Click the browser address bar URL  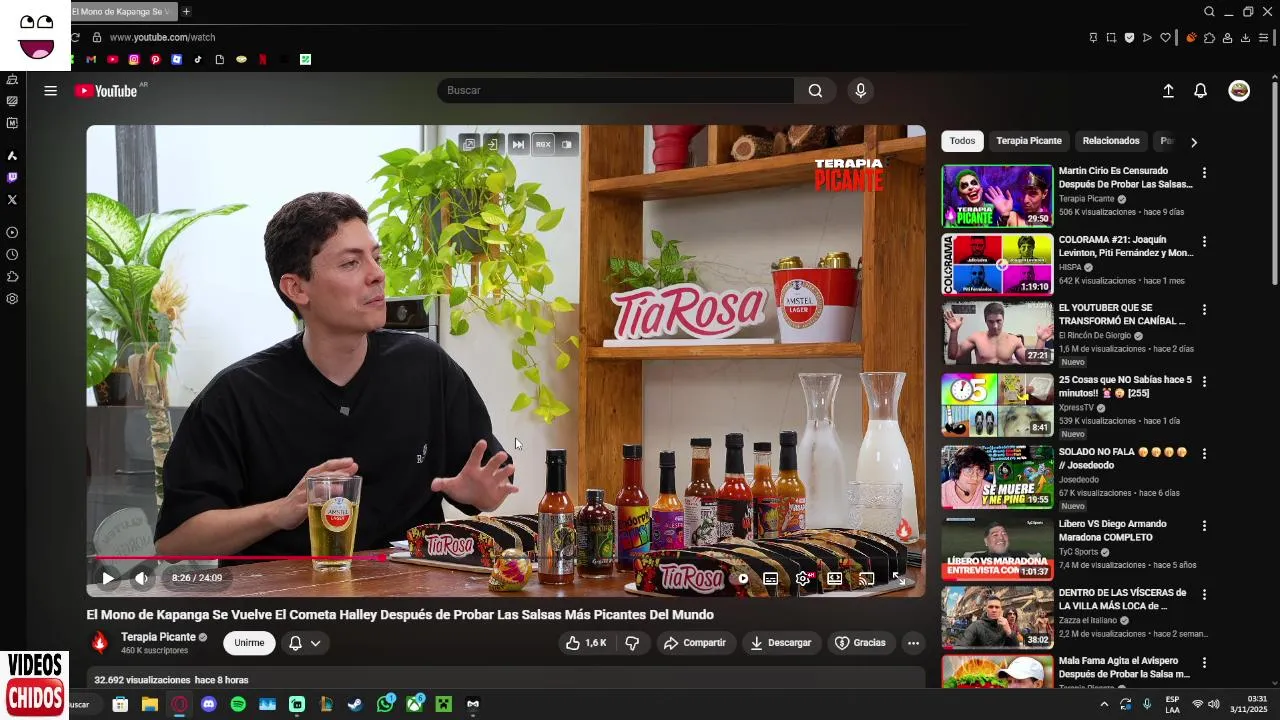pos(162,37)
